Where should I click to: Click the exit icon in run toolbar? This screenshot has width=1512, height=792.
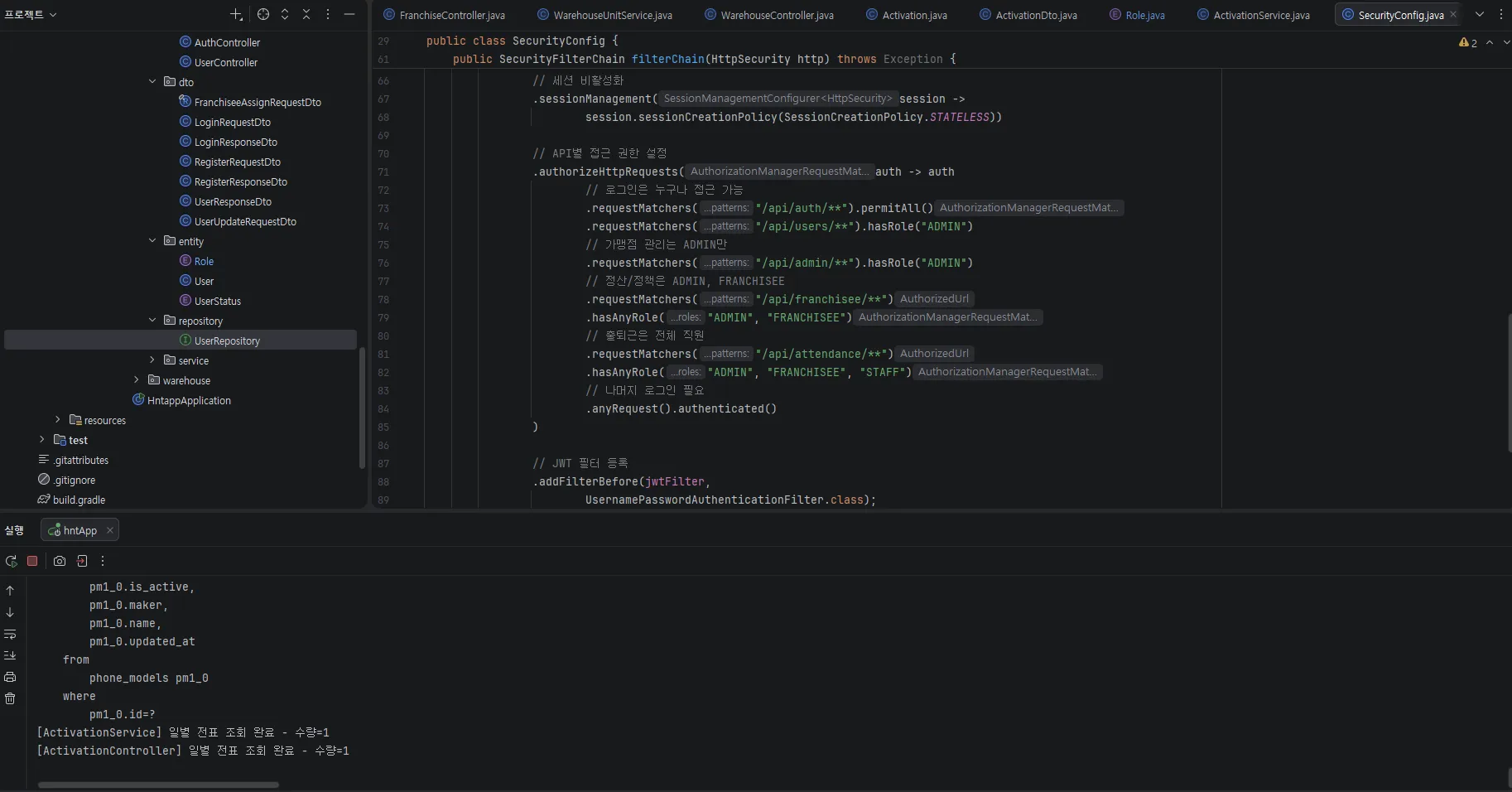[x=82, y=561]
